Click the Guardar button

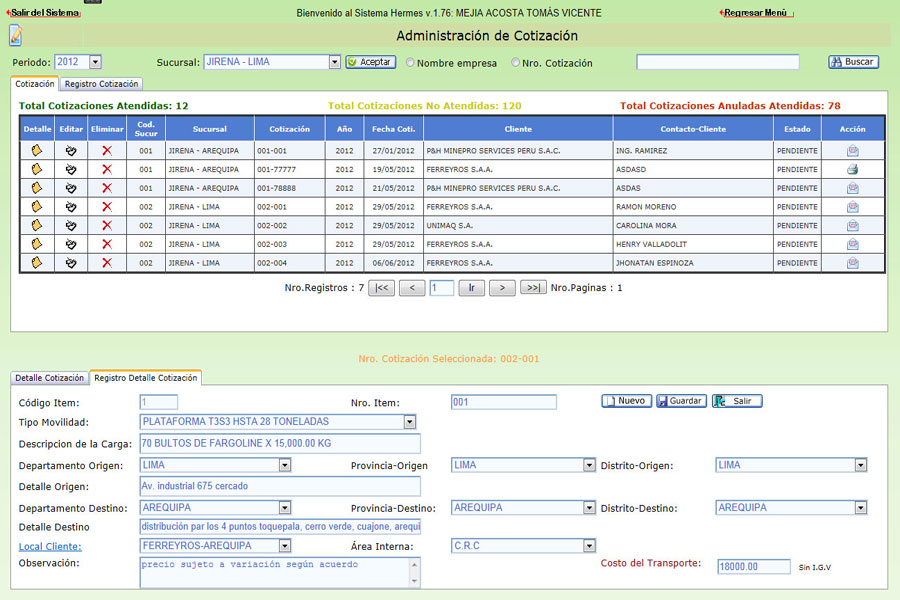pos(680,401)
